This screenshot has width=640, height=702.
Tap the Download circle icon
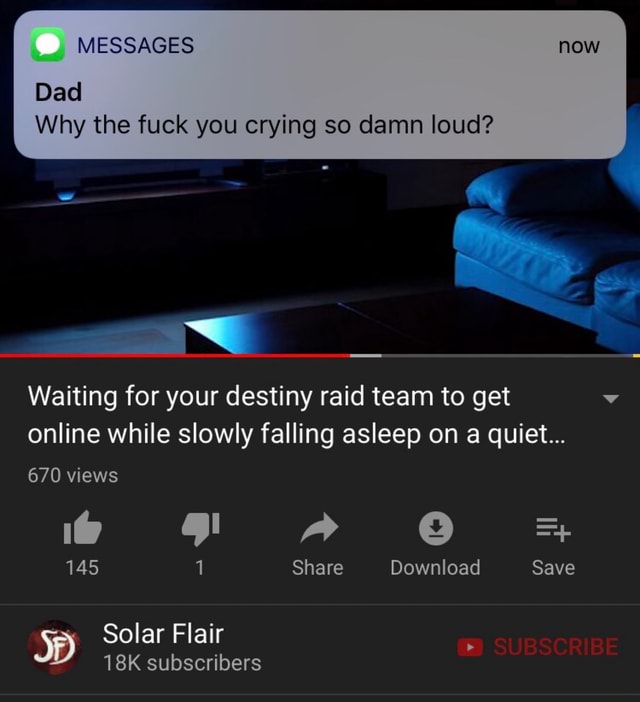point(435,528)
